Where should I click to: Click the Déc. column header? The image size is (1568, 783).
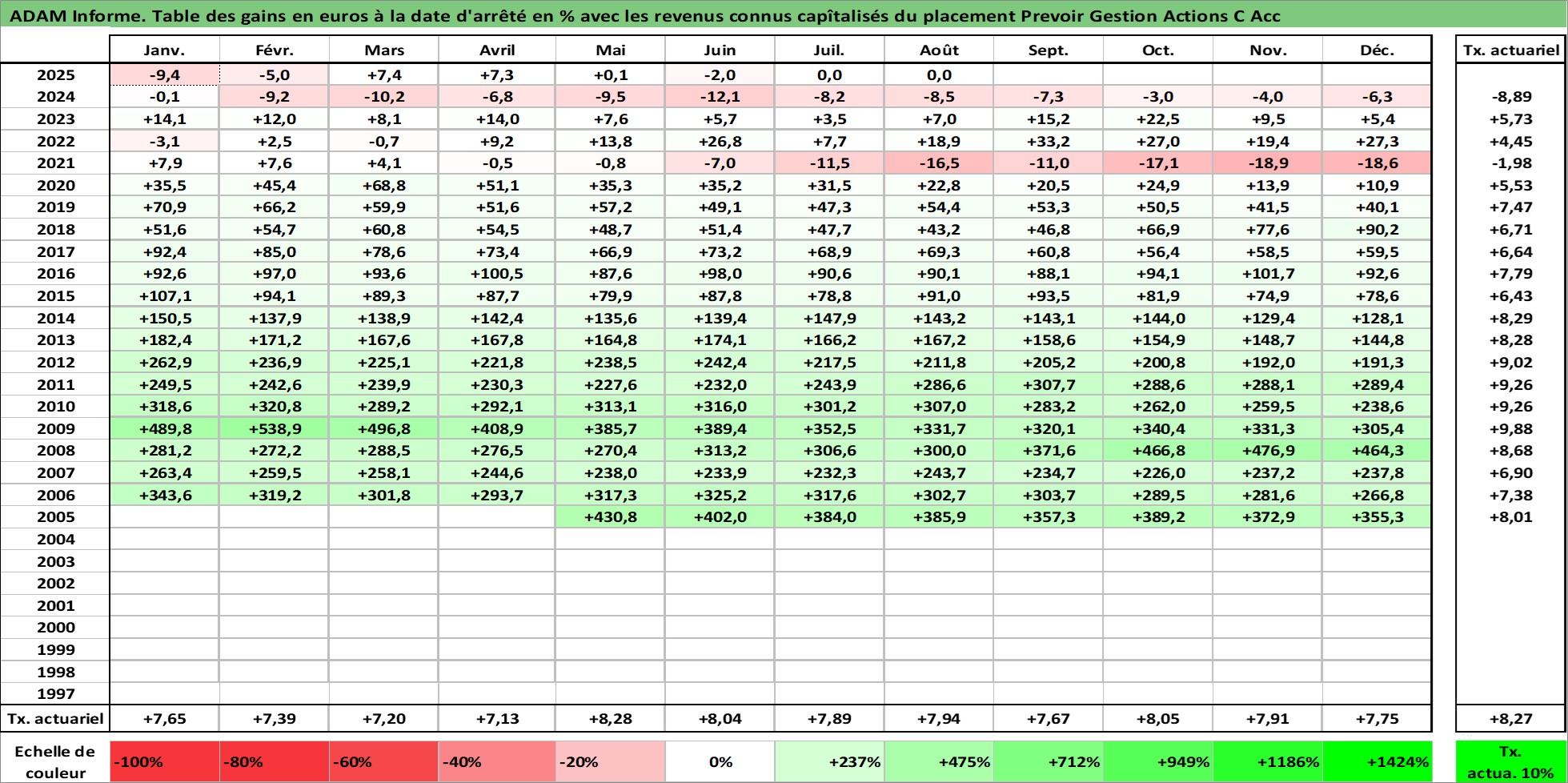coord(1378,50)
